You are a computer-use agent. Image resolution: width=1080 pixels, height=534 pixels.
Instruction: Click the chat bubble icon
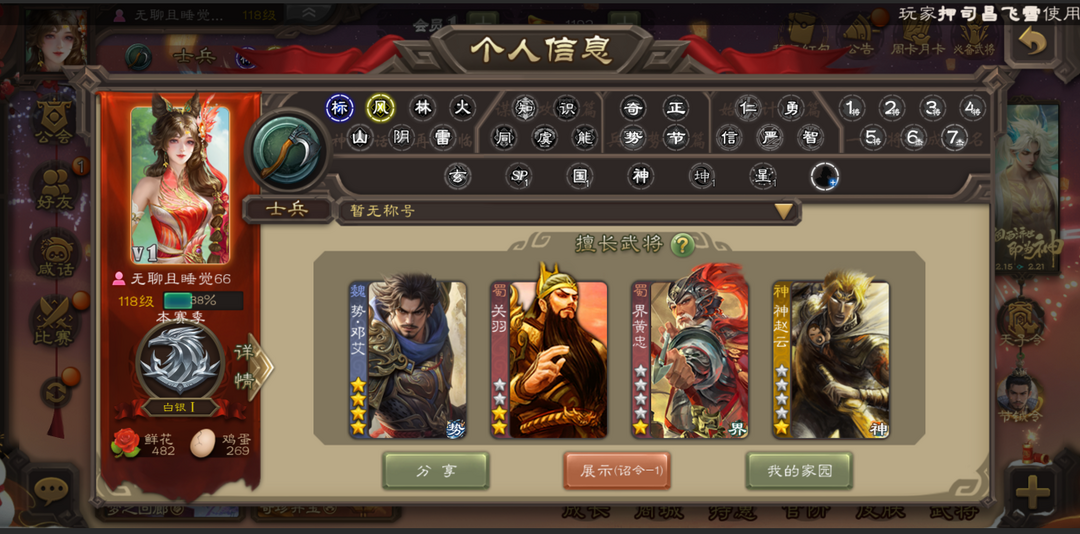(x=52, y=491)
